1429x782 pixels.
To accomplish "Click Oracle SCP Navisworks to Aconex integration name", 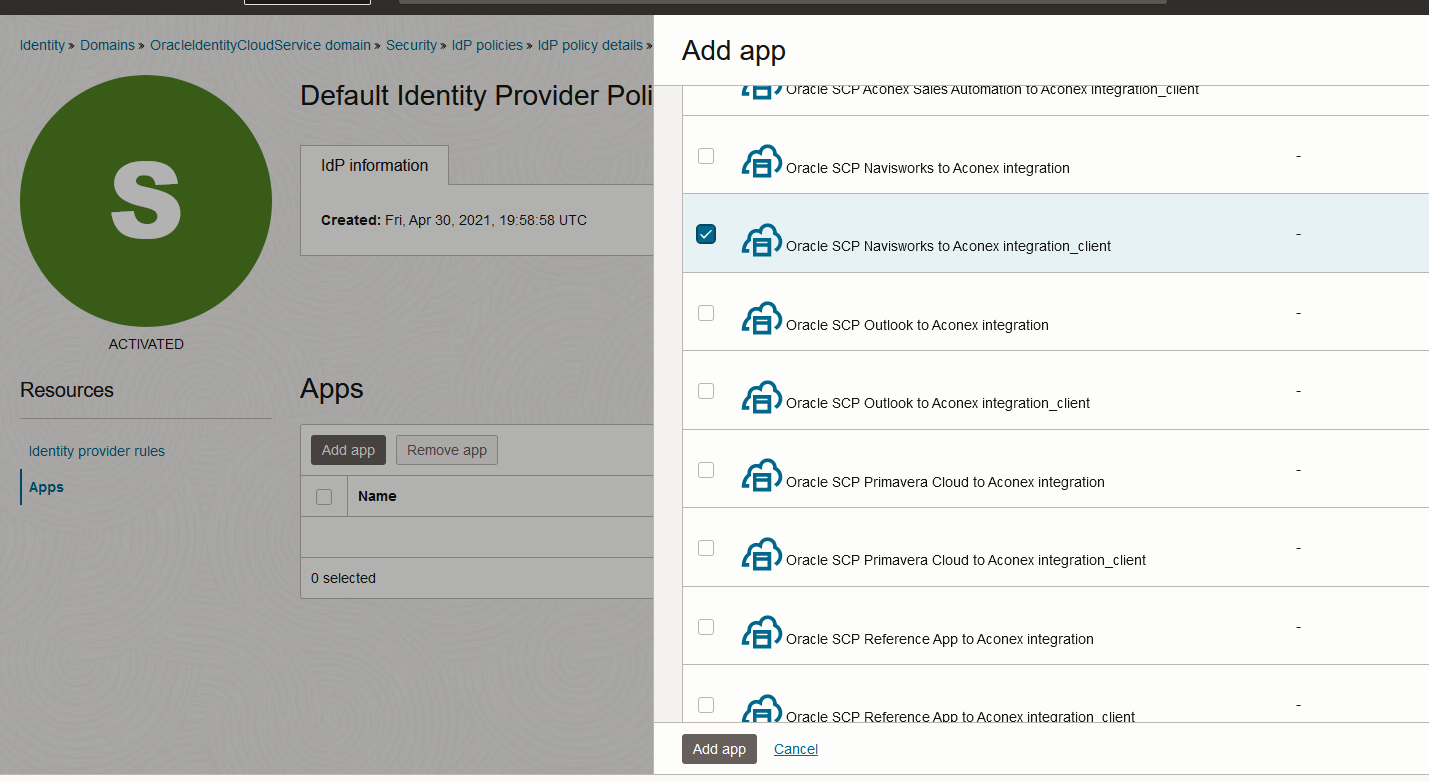I will click(928, 168).
